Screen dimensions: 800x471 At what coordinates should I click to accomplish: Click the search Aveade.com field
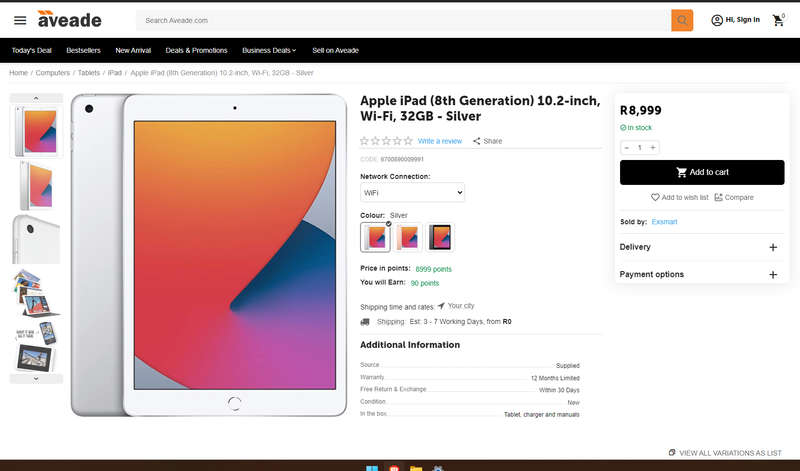[x=403, y=20]
